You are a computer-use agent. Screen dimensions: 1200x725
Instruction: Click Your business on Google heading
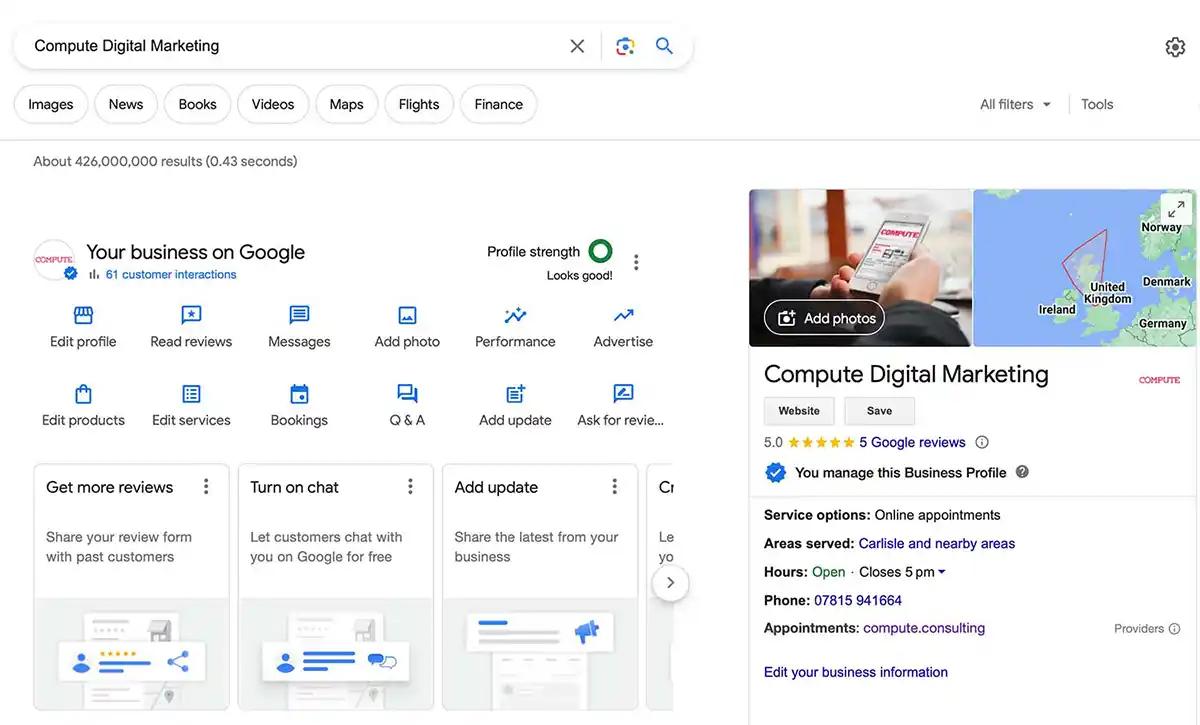[195, 252]
